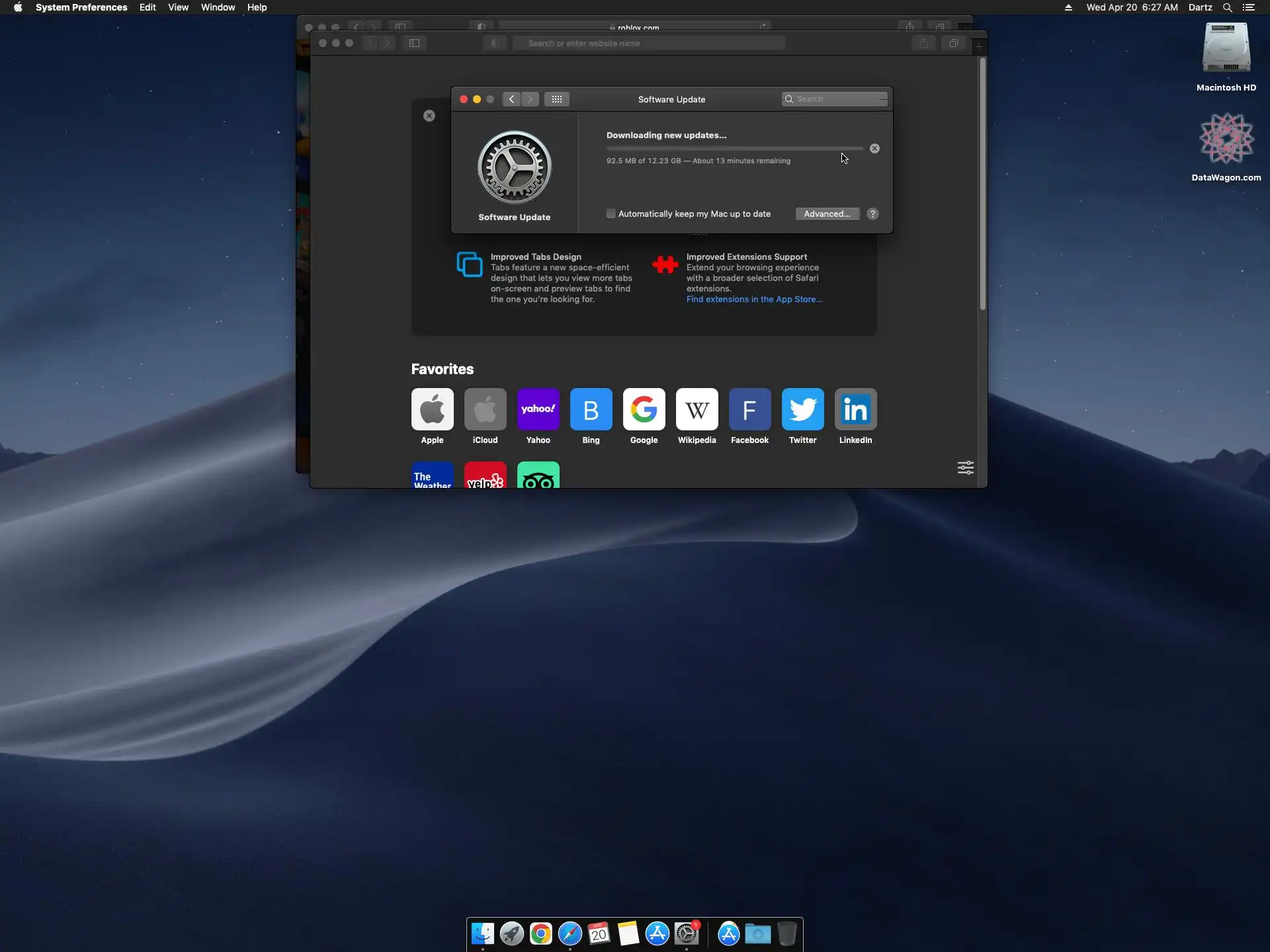
Task: Open the Apple menu
Action: tap(18, 7)
